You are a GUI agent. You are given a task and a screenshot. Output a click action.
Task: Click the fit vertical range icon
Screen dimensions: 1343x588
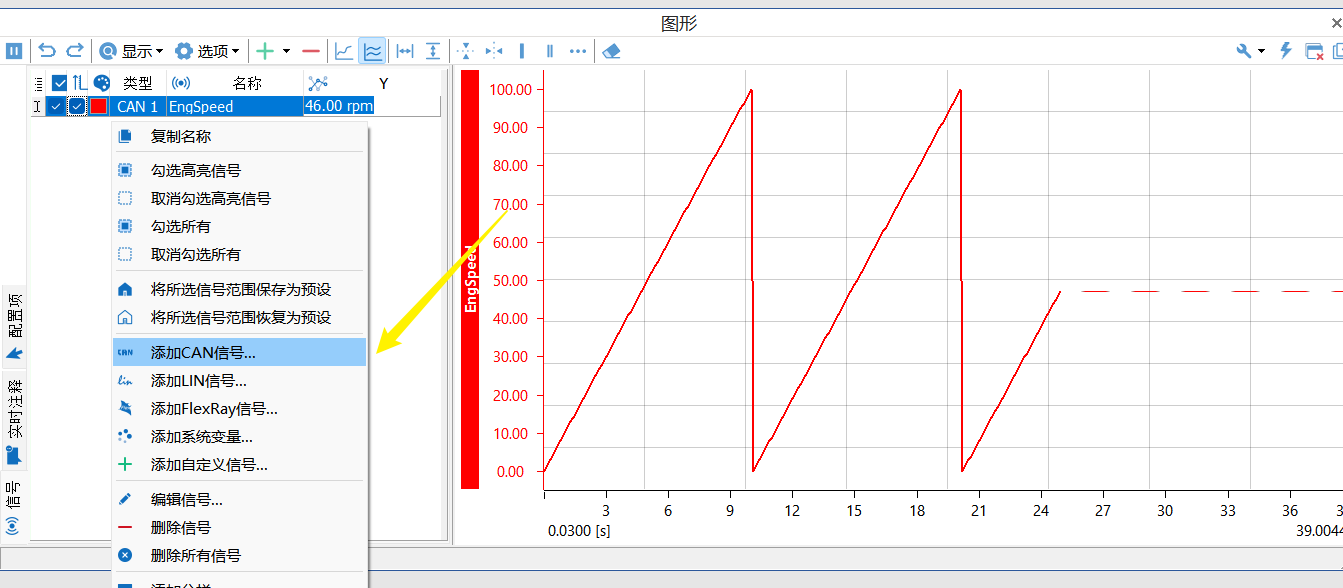[x=433, y=50]
